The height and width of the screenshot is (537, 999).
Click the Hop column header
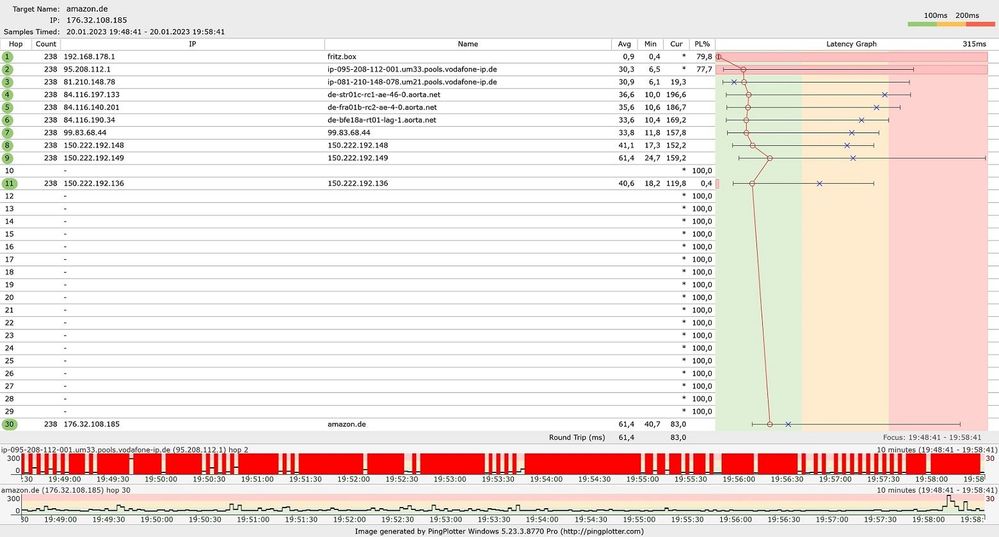15,44
